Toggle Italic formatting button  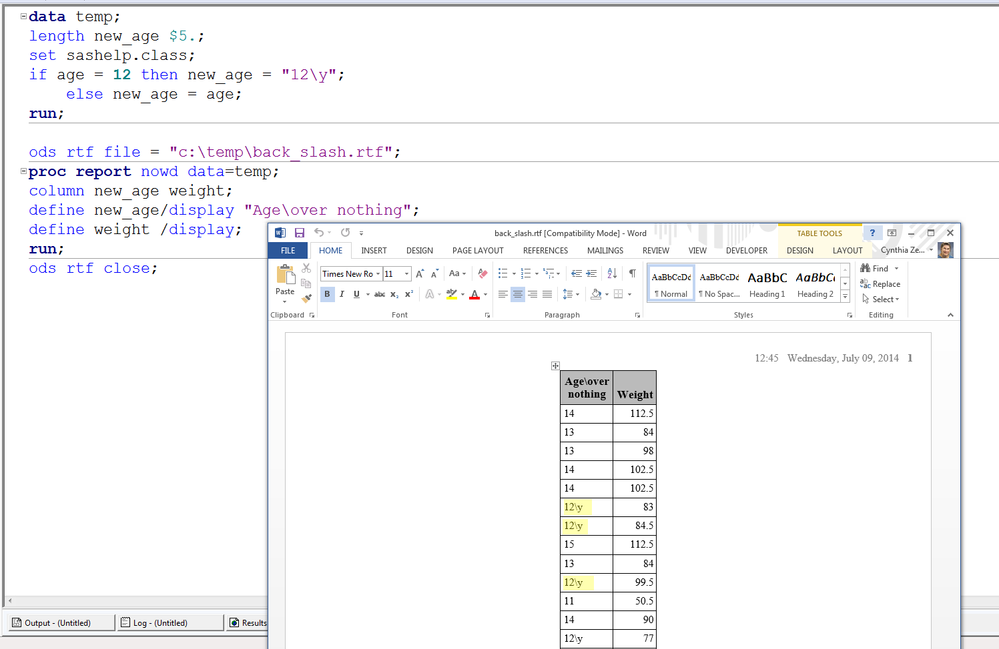click(341, 294)
